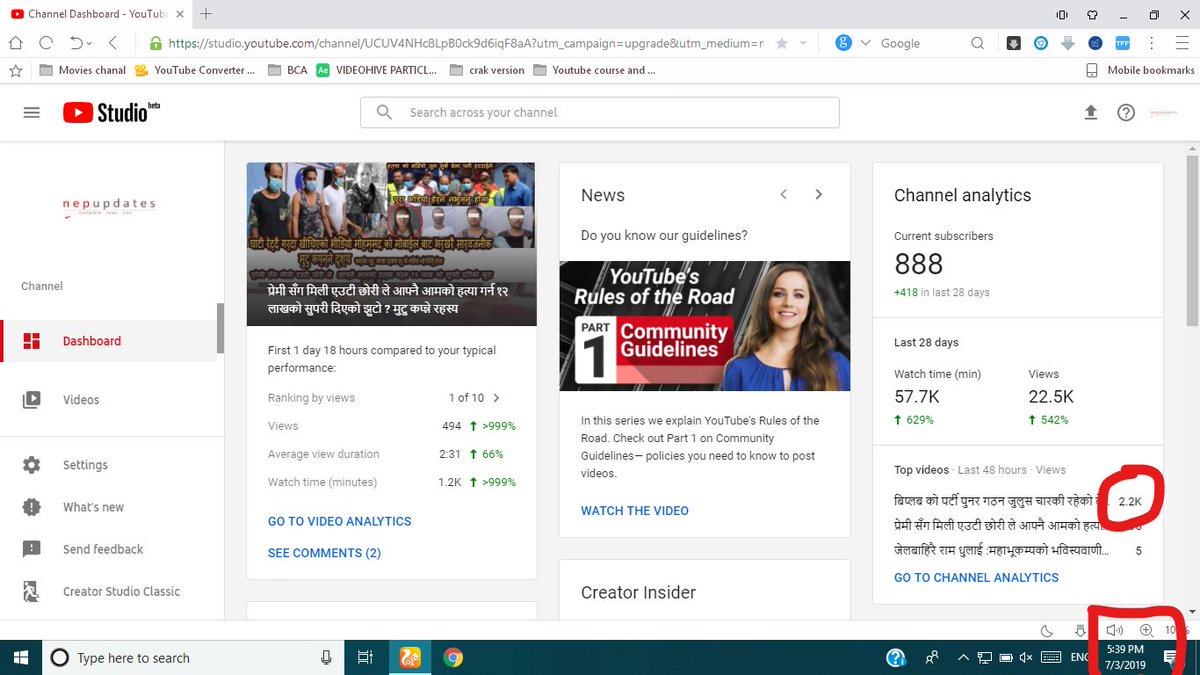This screenshot has height=675, width=1200.
Task: Click the nepupdates channel logo in sidebar
Action: click(x=110, y=206)
